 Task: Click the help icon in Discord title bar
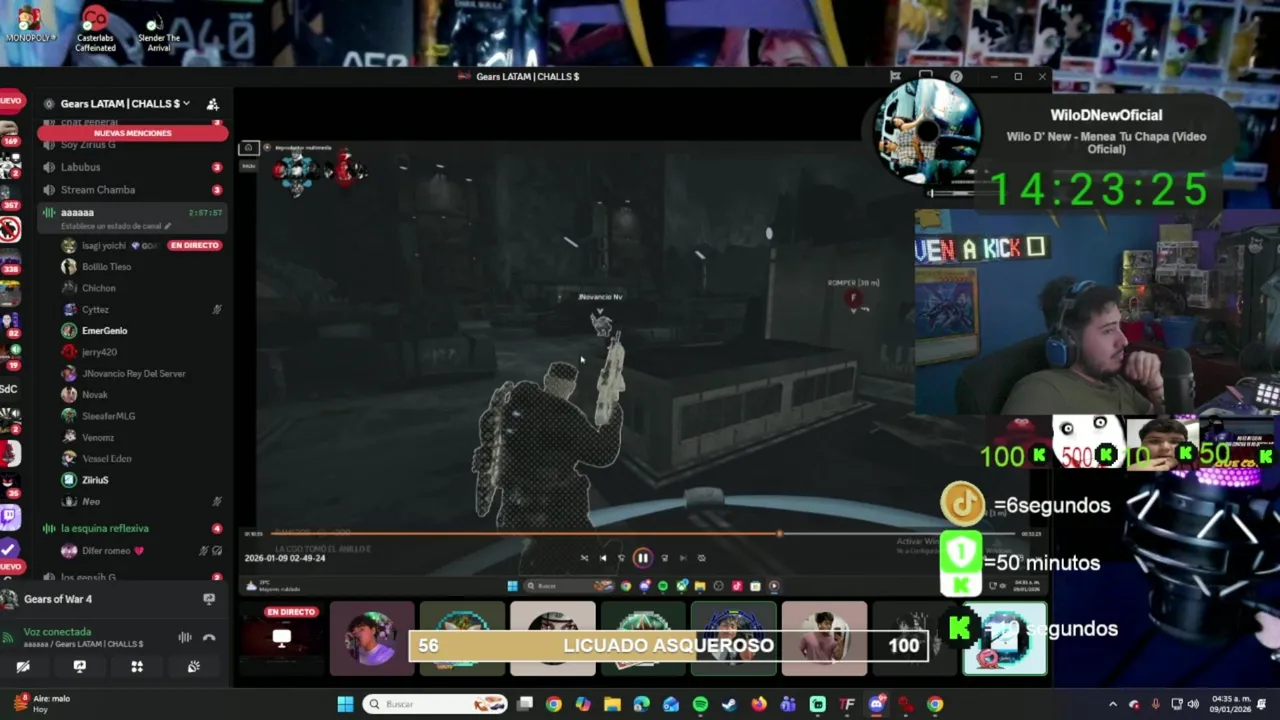click(957, 76)
